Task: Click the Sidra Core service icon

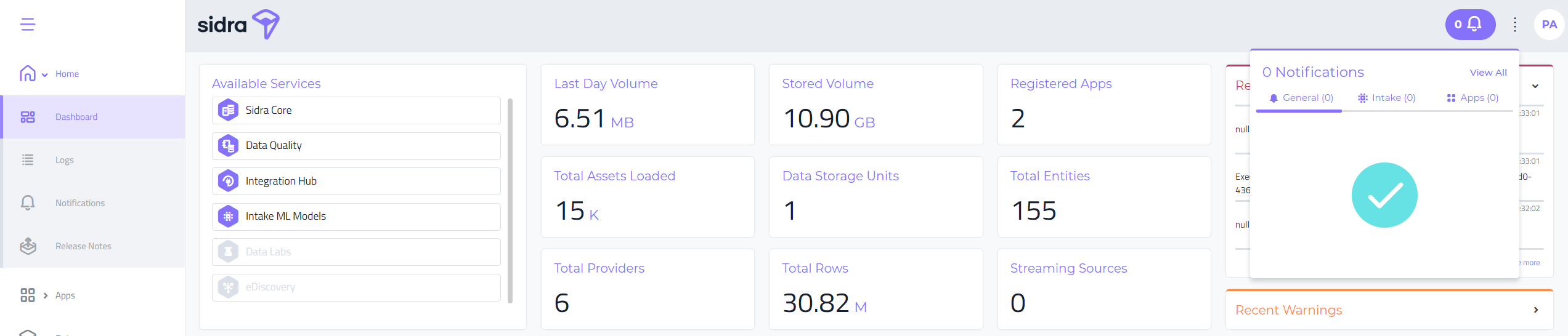Action: point(229,111)
